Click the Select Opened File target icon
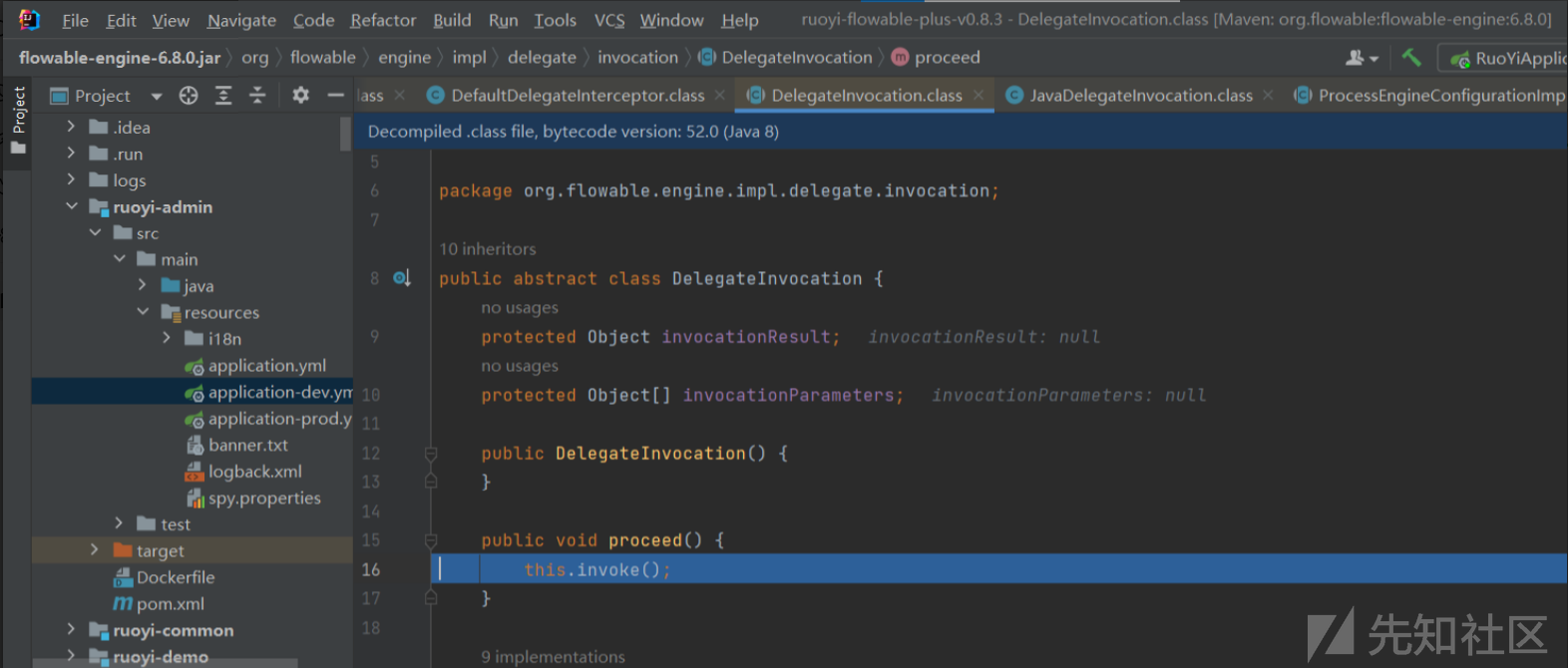The width and height of the screenshot is (1568, 668). (189, 96)
